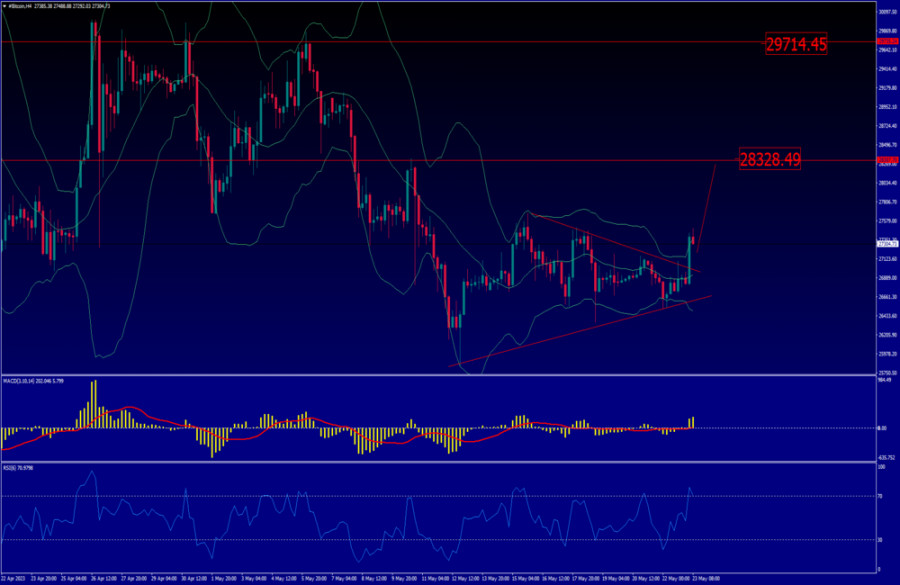This screenshot has width=900, height=585.
Task: Click the RSI 30 level axis label
Action: tap(880, 540)
